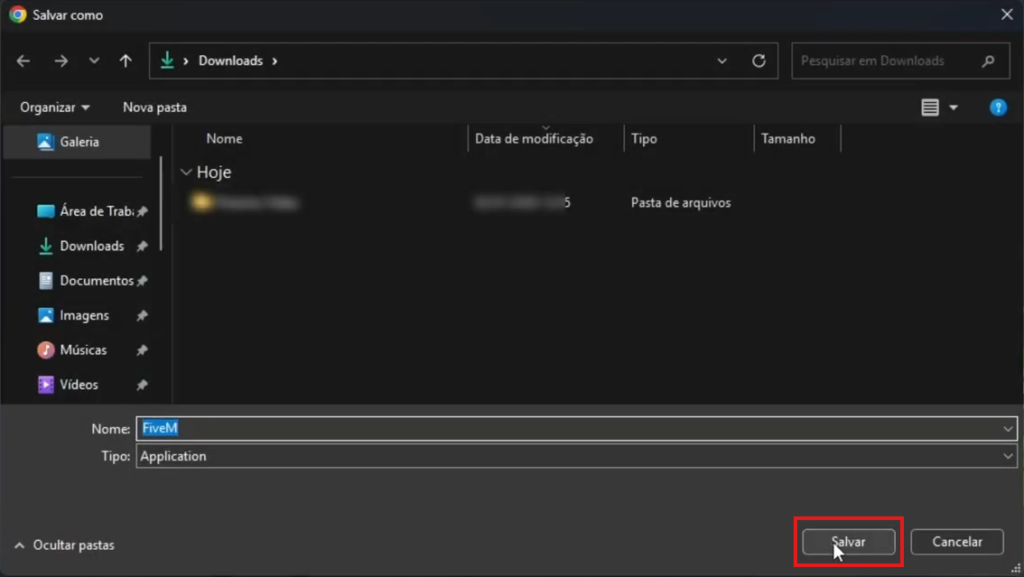Open Galeria in the sidebar
This screenshot has width=1024, height=577.
(x=79, y=142)
